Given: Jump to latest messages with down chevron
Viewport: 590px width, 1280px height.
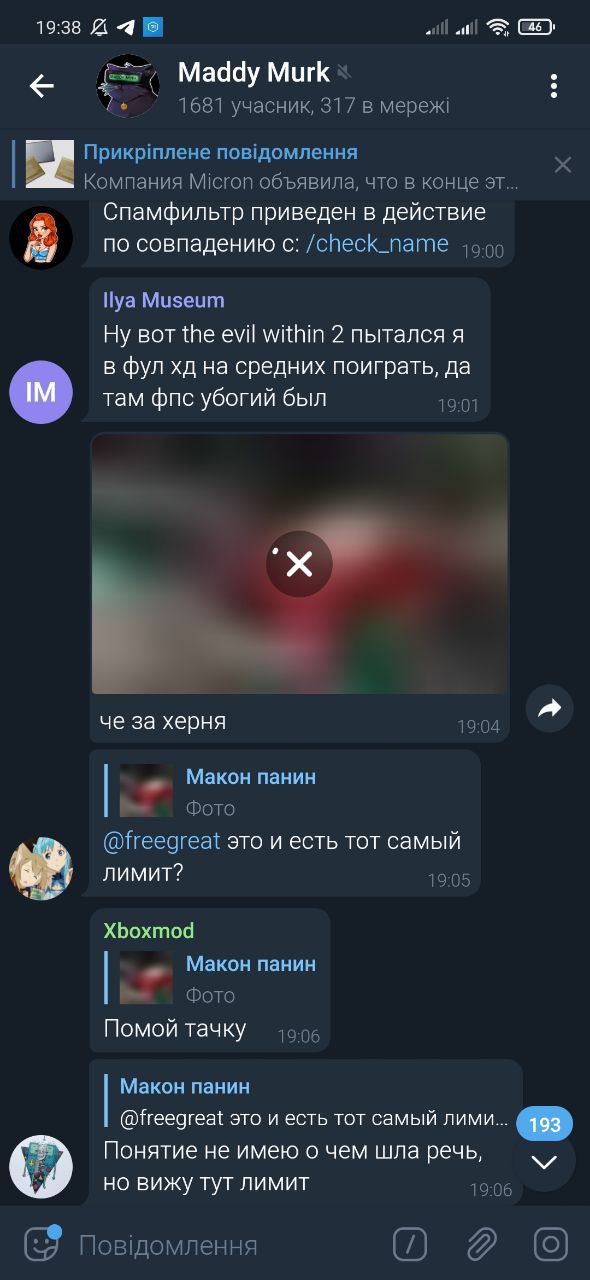Looking at the screenshot, I should click(x=544, y=1162).
